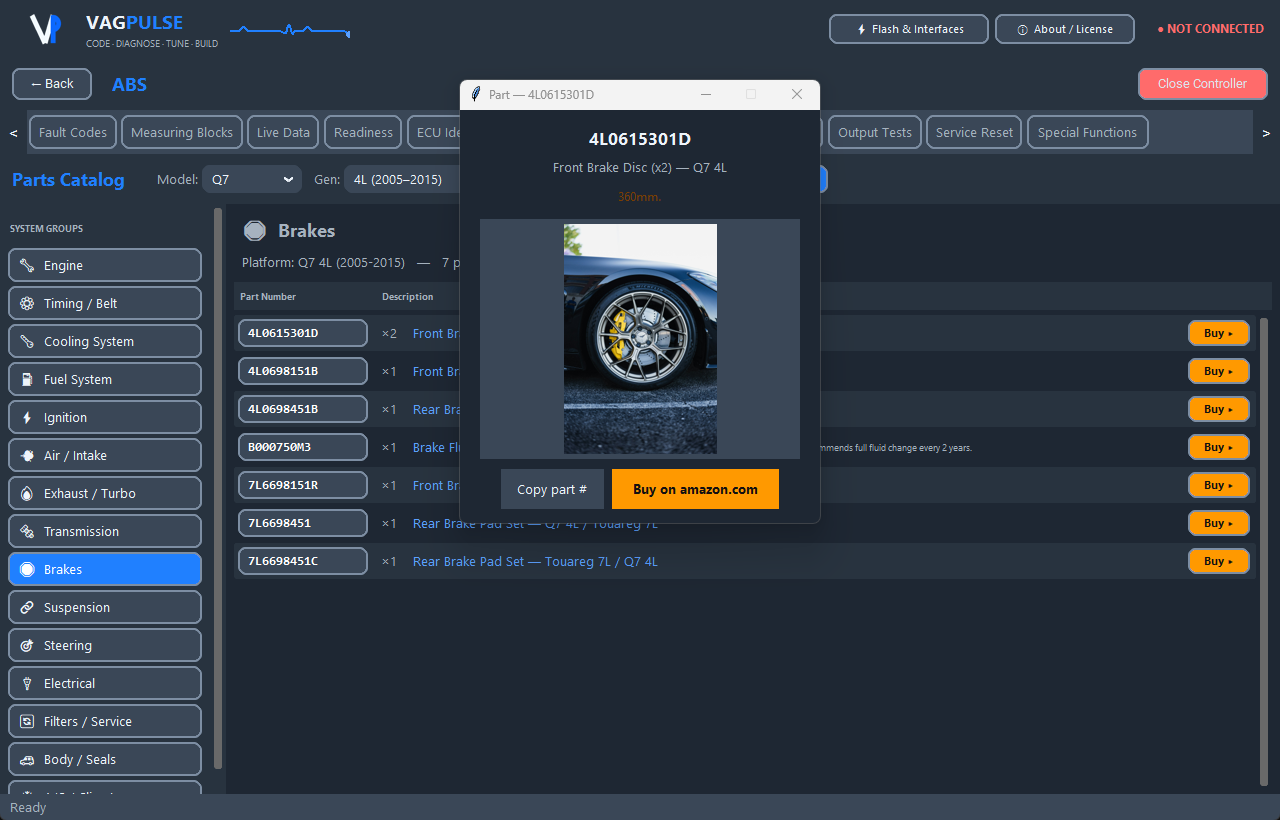The height and width of the screenshot is (820, 1280).
Task: Click the NOT CONNECTED status text
Action: click(1211, 29)
